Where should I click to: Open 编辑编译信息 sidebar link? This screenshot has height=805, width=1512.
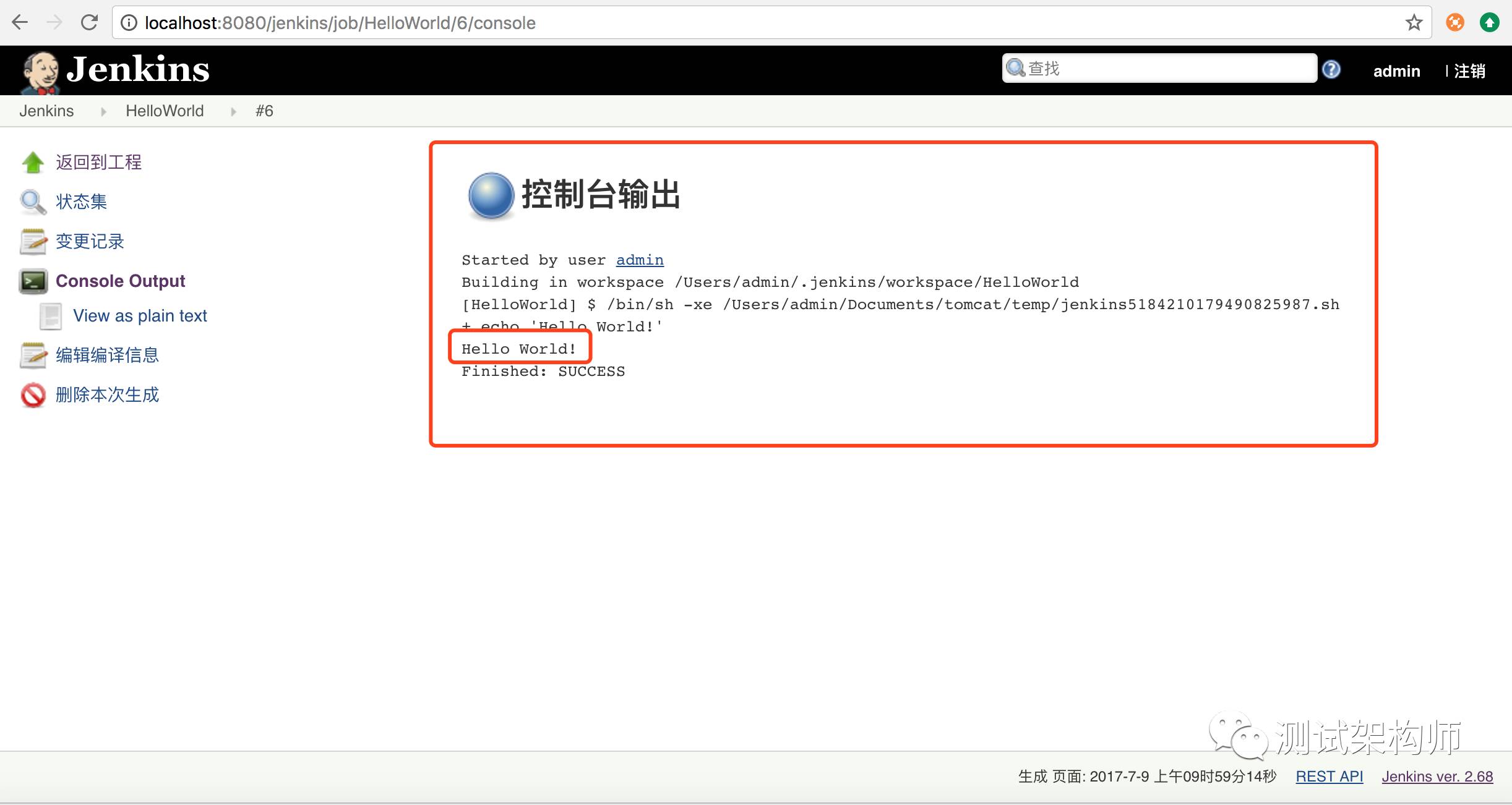tap(108, 356)
